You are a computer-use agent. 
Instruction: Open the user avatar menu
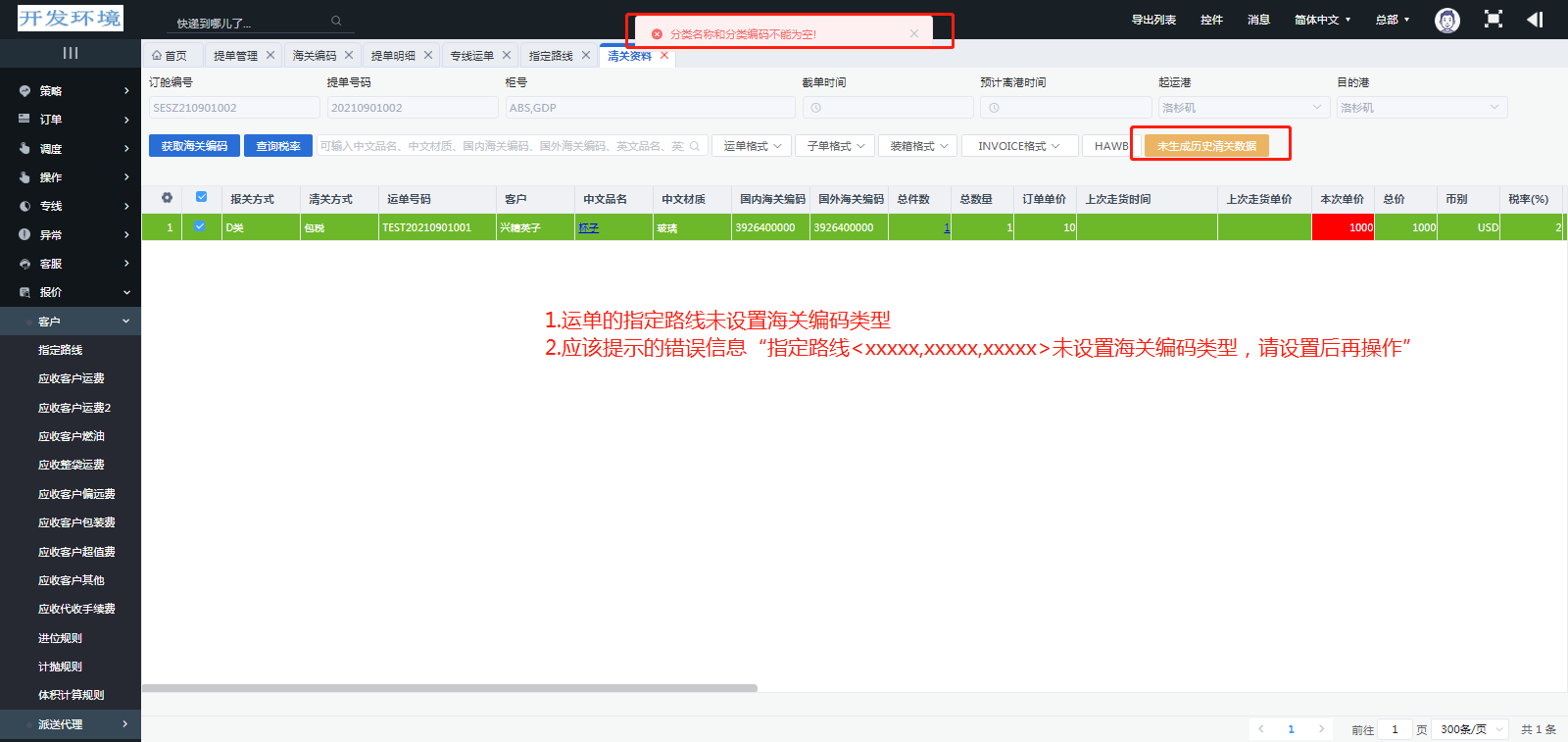pos(1447,20)
